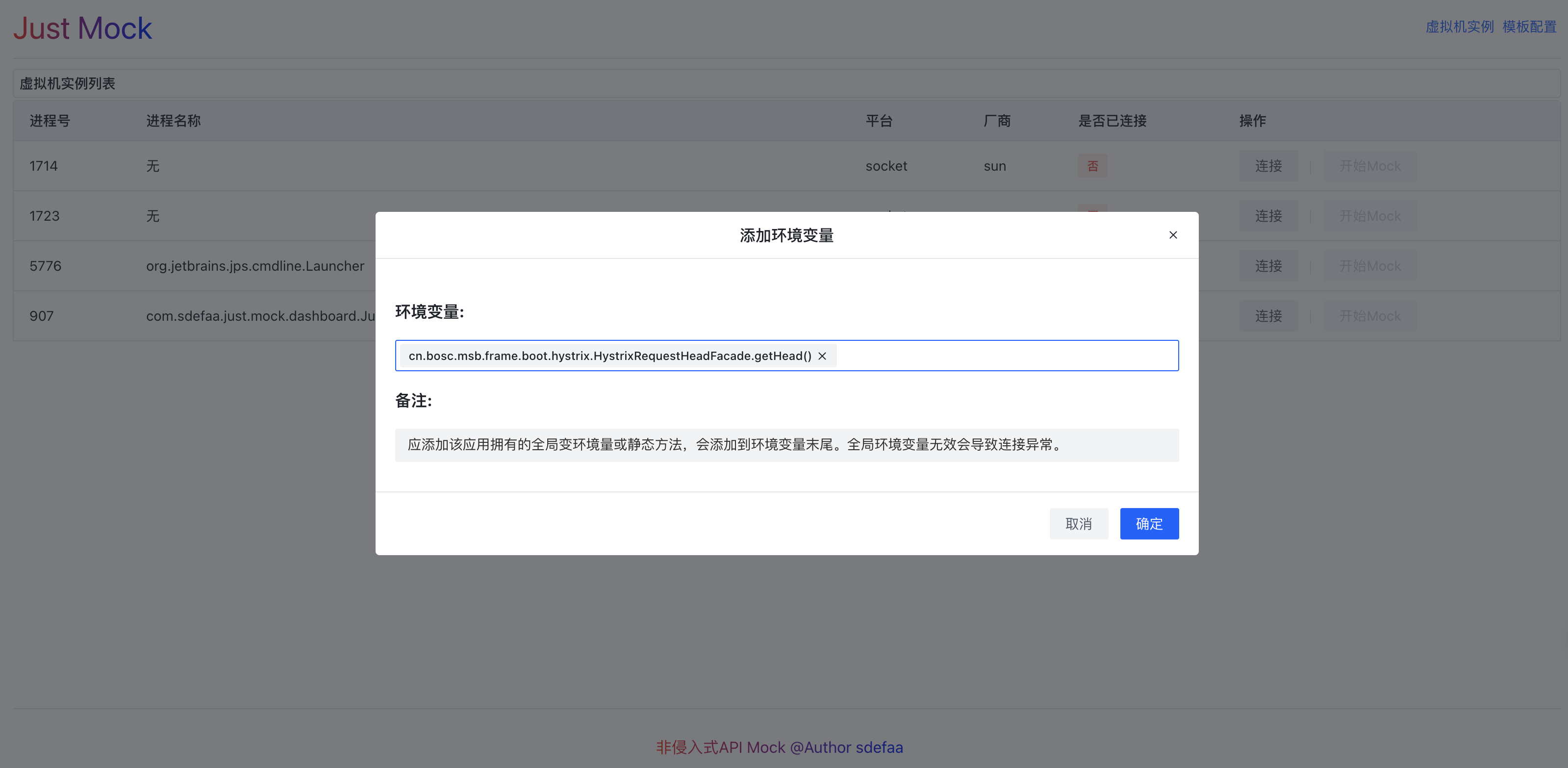Click 开始Mock for process 907
This screenshot has width=1568, height=768.
pyautogui.click(x=1370, y=315)
